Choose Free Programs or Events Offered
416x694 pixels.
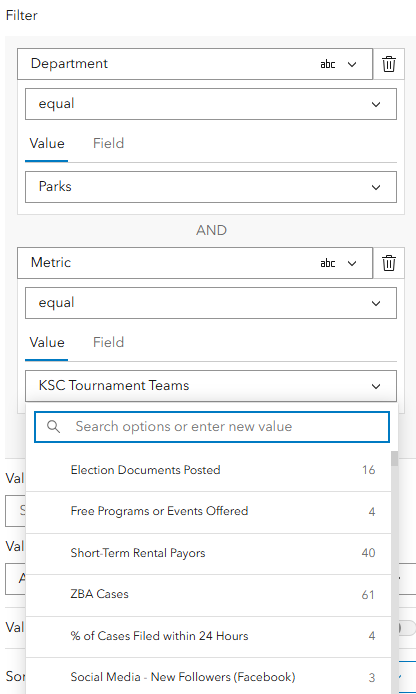tap(208, 512)
